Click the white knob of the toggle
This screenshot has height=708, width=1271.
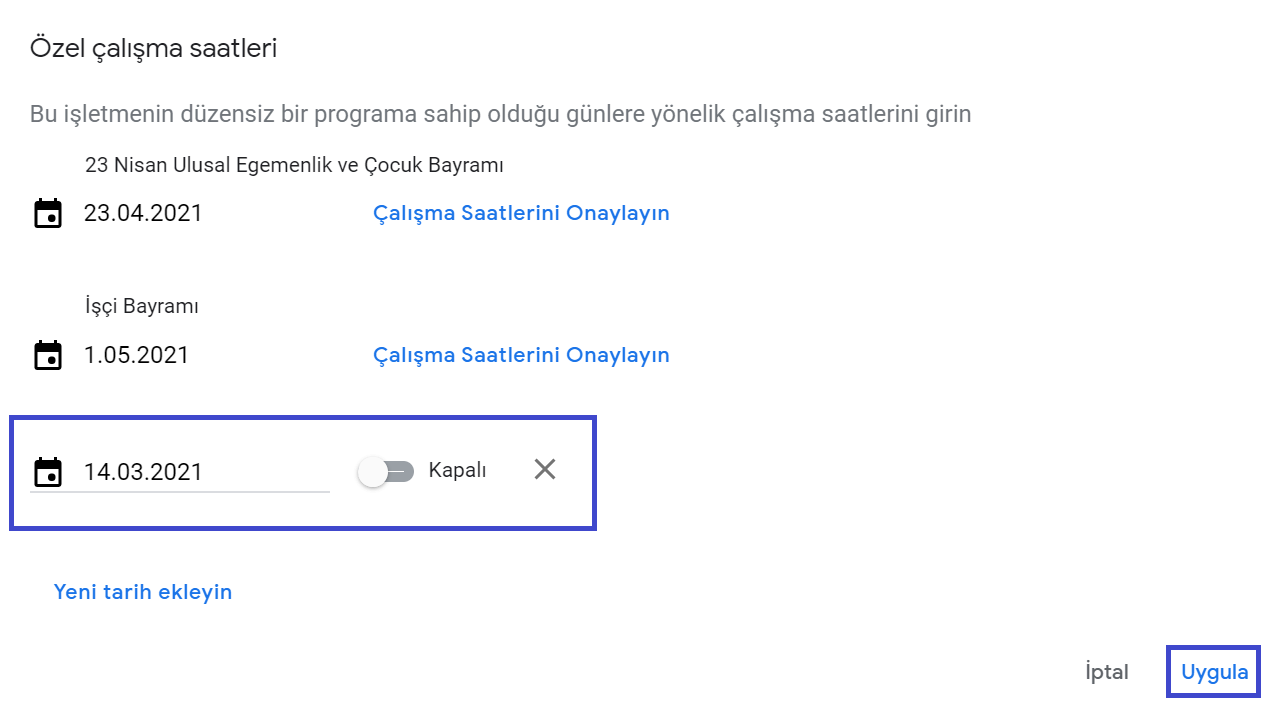click(x=373, y=472)
